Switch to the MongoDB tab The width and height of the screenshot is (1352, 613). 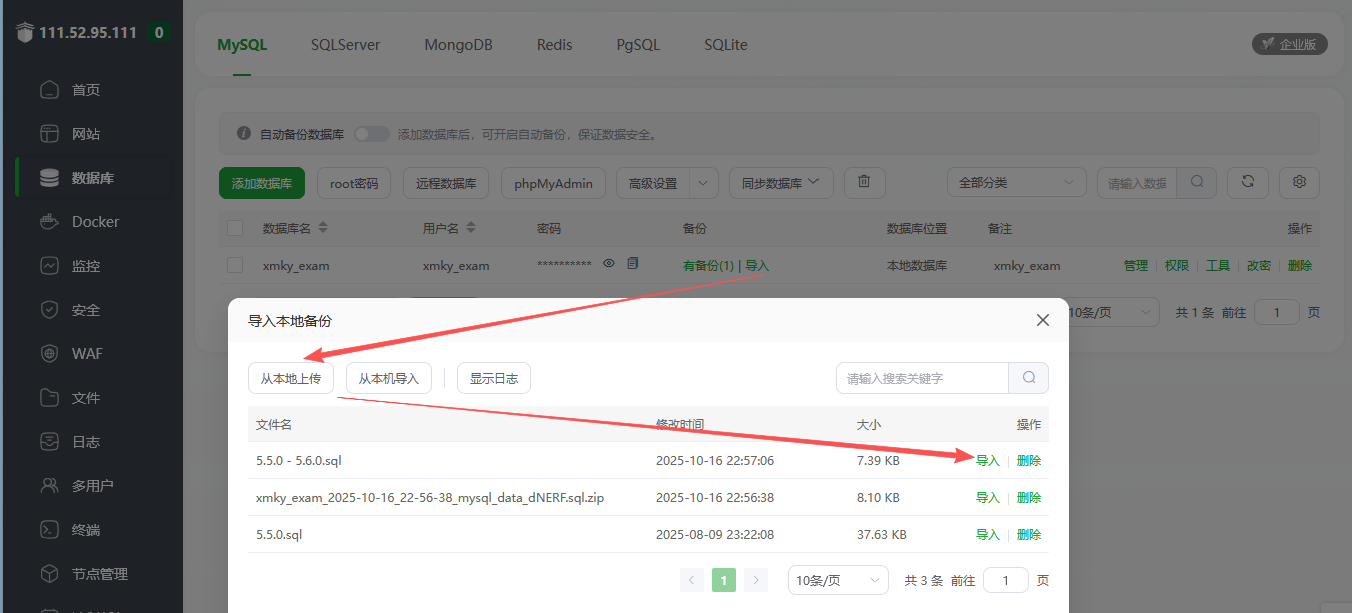[458, 45]
